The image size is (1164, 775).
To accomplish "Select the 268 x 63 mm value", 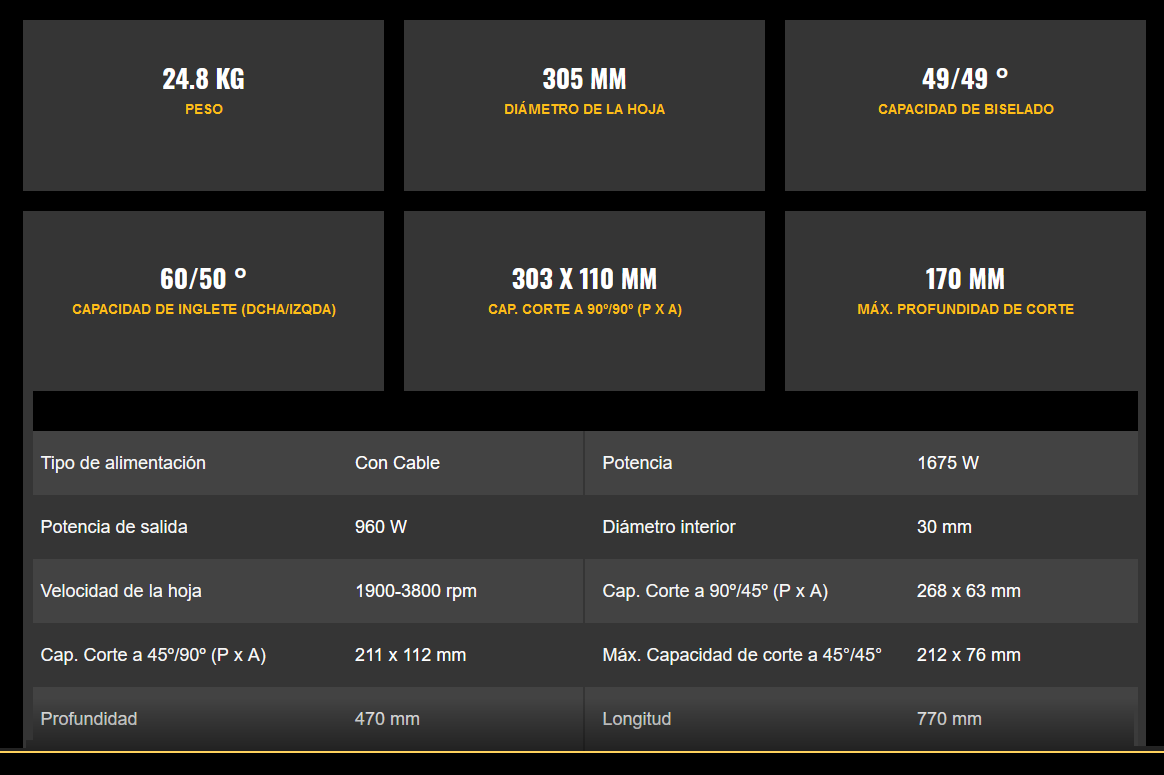I will pos(968,591).
